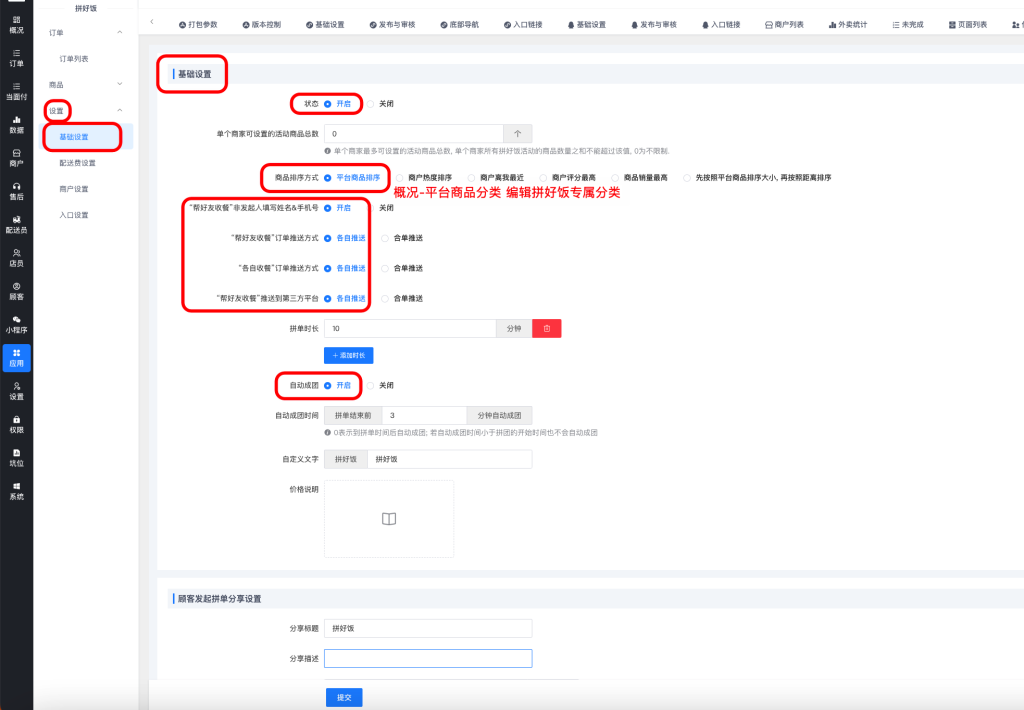Viewport: 1024px width, 710px height.
Task: Focus the 分享描述 input field
Action: pos(428,658)
